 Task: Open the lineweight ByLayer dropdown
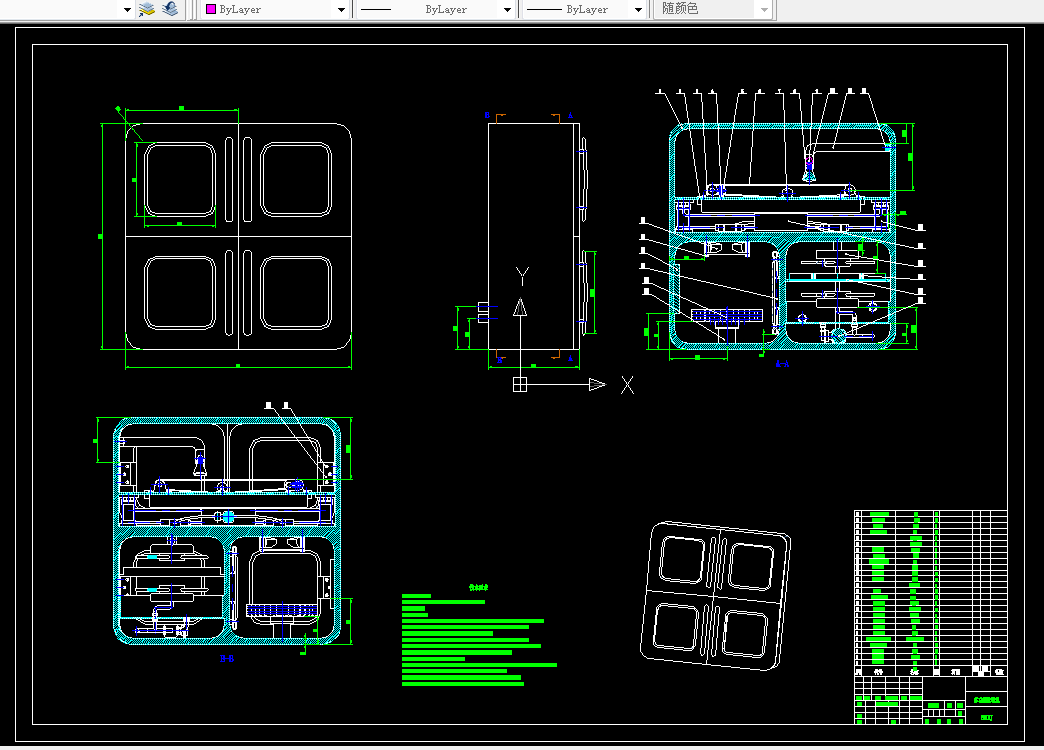[639, 9]
